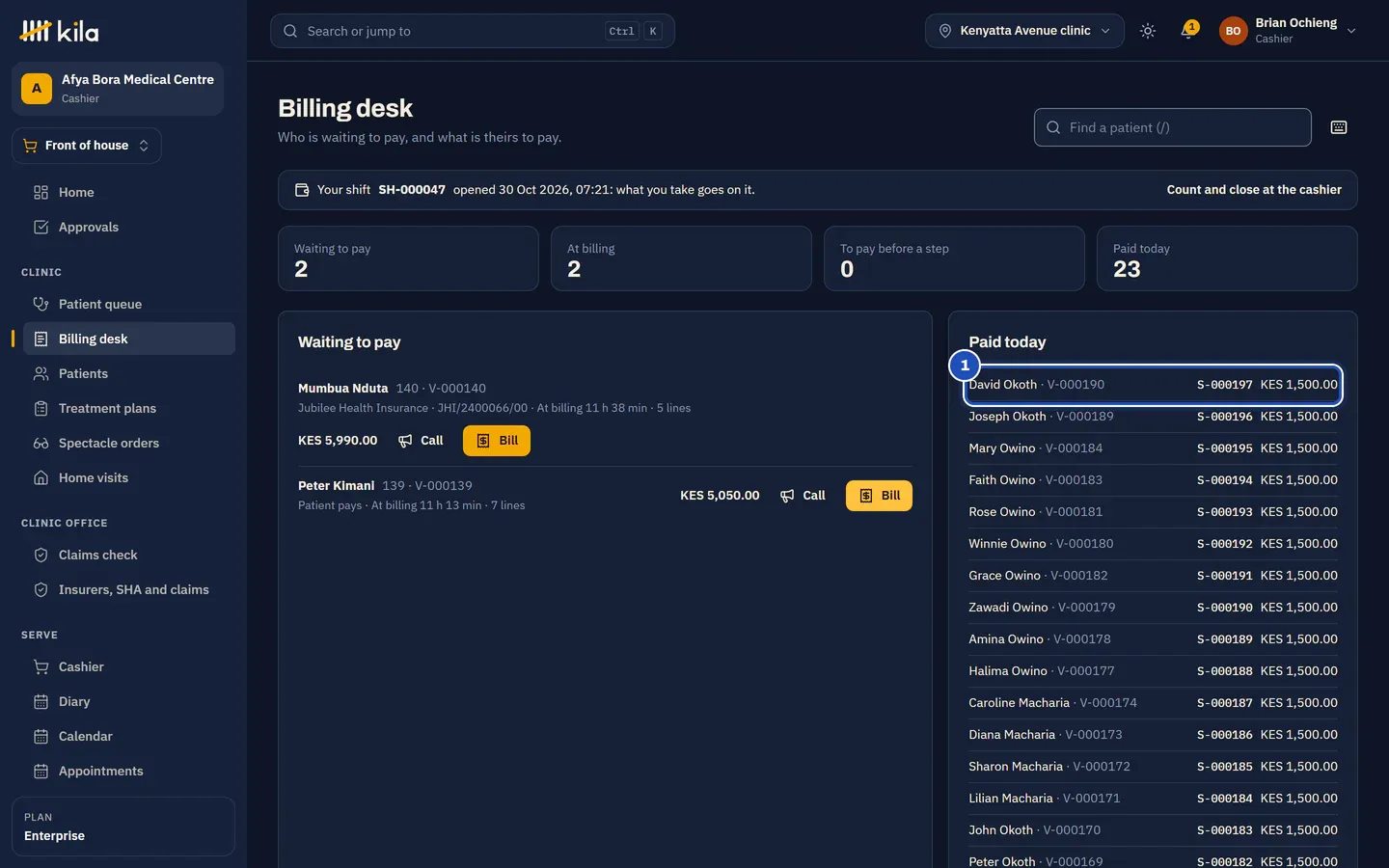The height and width of the screenshot is (868, 1389).
Task: Open Joseph Okoth receipt S-000196
Action: [1153, 417]
